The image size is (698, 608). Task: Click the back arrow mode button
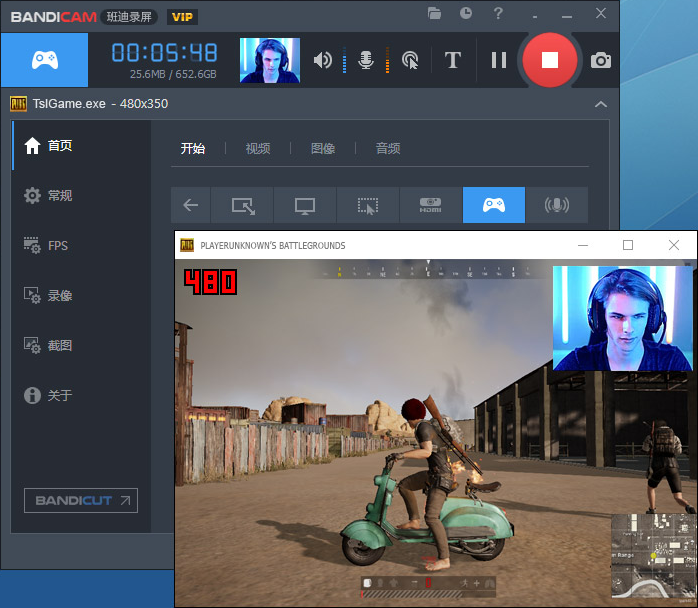click(191, 205)
